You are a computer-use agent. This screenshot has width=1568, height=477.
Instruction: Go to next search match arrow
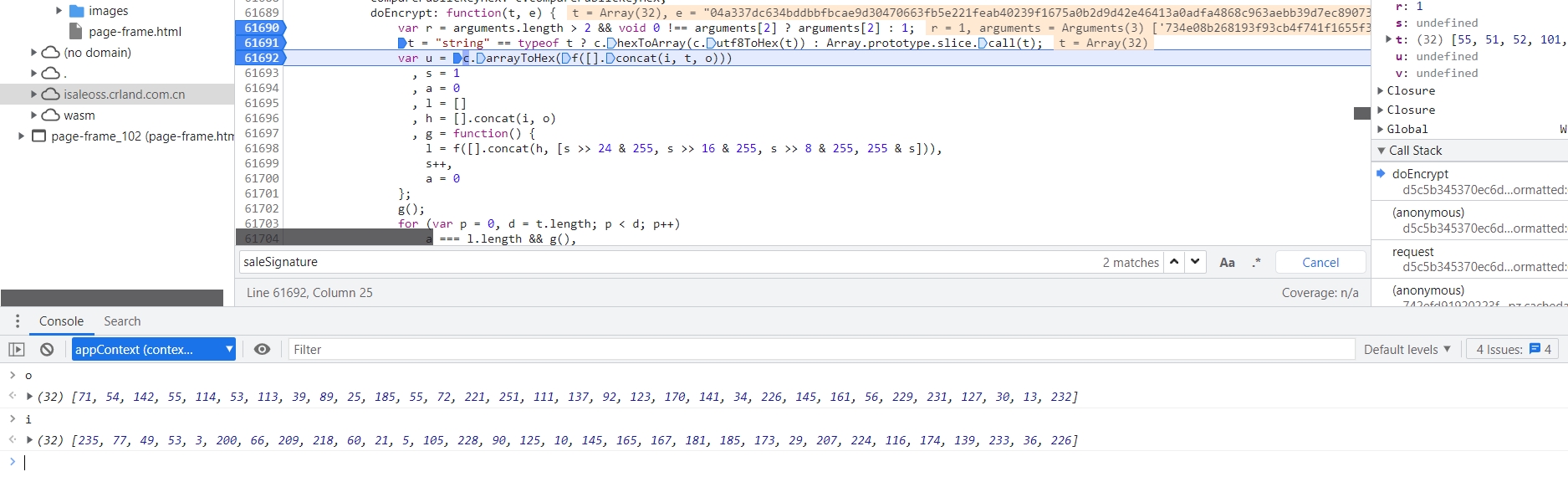(1196, 262)
